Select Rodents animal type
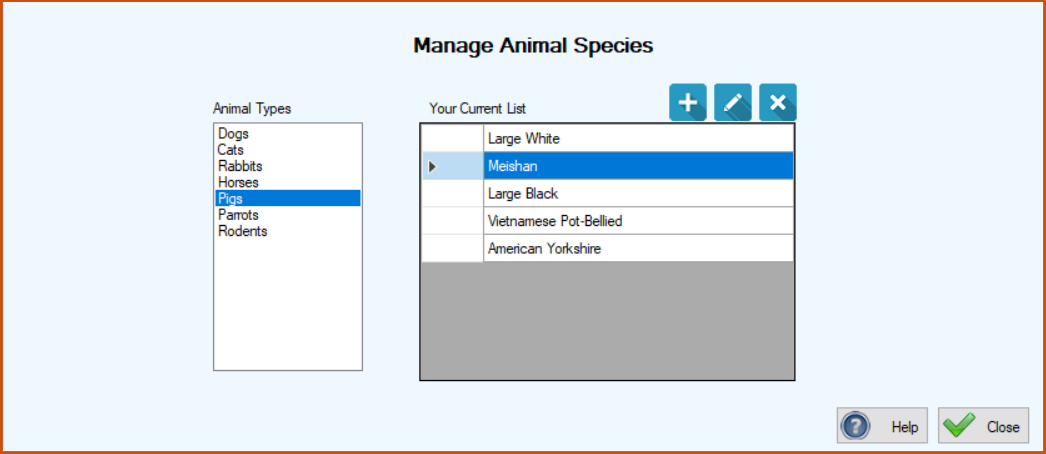 [x=243, y=231]
